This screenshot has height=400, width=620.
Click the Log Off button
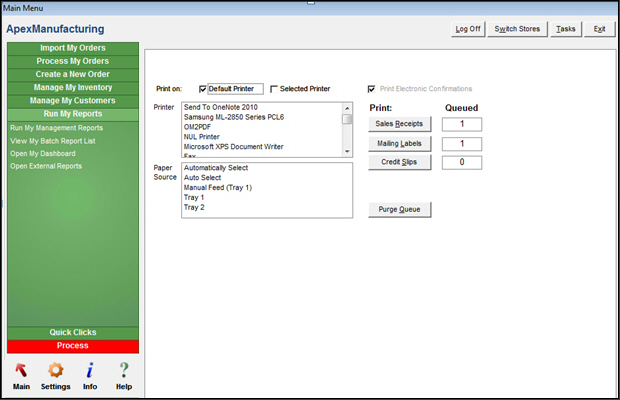point(468,29)
